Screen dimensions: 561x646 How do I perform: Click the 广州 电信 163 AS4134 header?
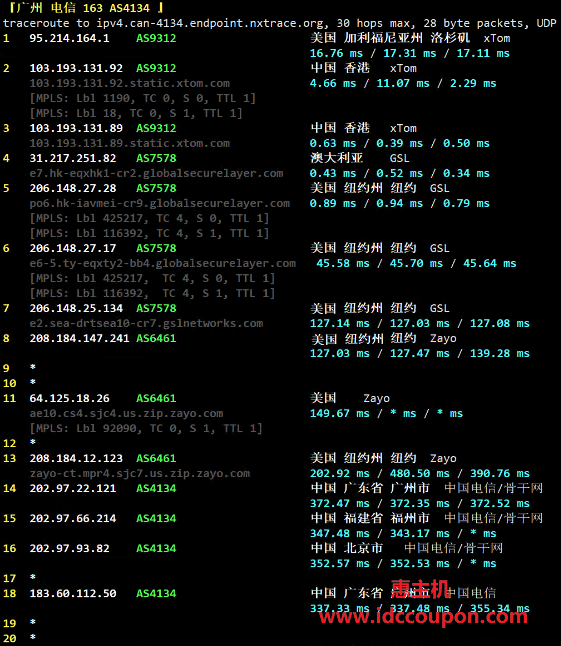pos(85,8)
